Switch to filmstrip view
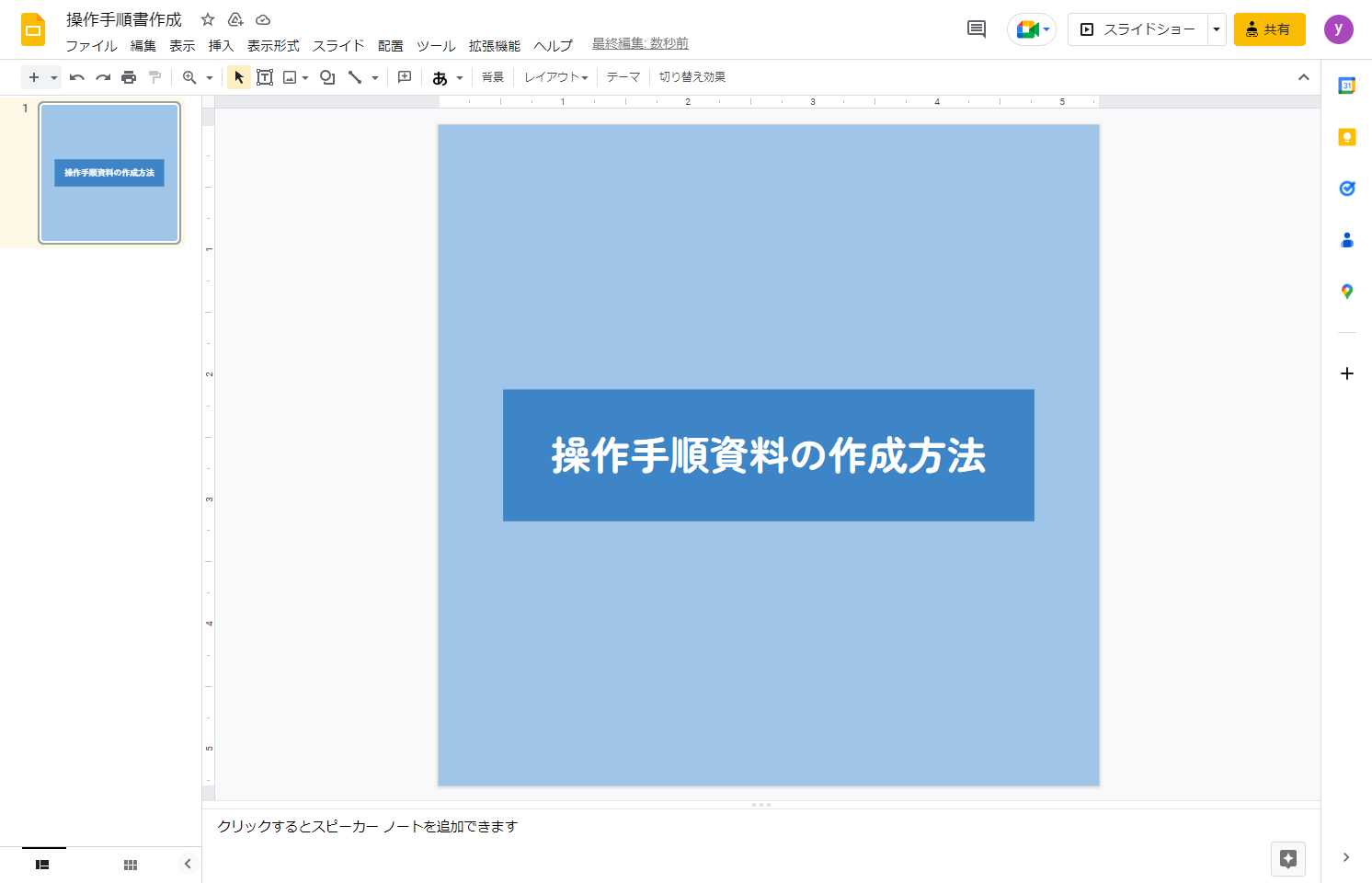Viewport: 1372px width, 883px height. pyautogui.click(x=42, y=865)
